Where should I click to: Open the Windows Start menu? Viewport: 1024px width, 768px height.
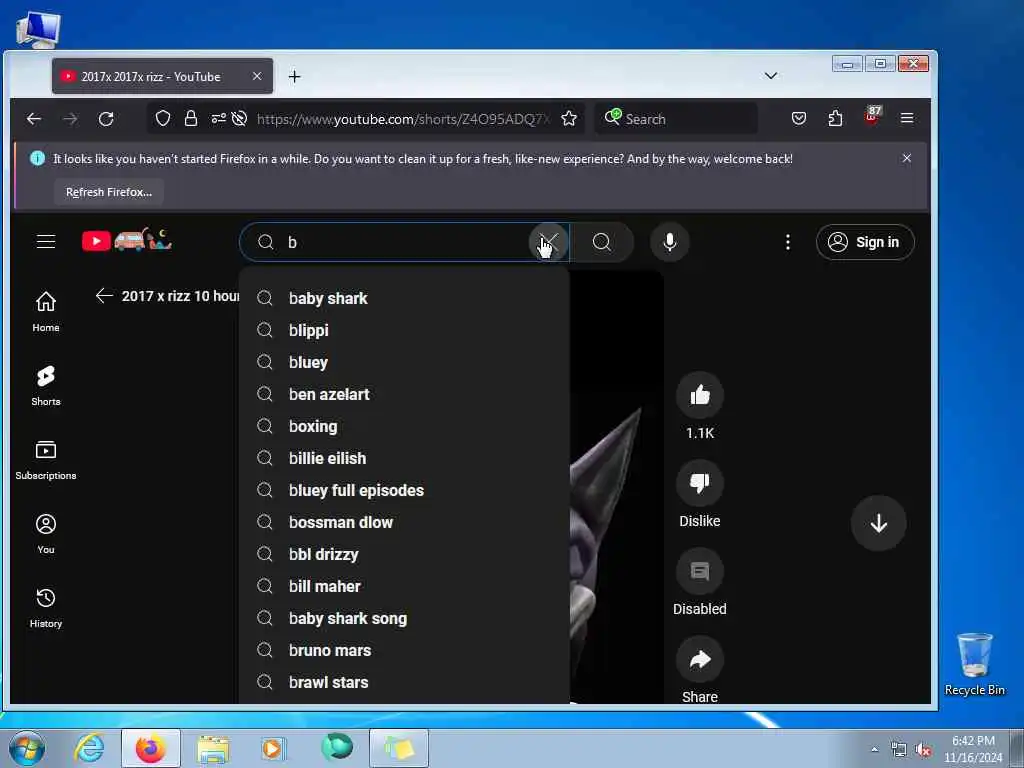(27, 748)
